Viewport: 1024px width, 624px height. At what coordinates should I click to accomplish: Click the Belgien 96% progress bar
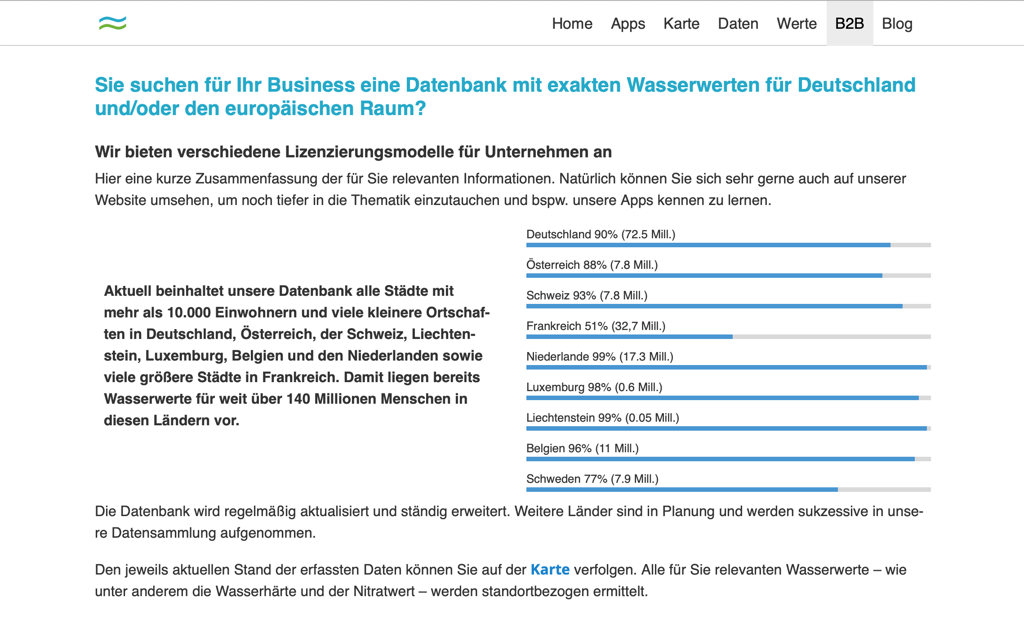tap(728, 459)
